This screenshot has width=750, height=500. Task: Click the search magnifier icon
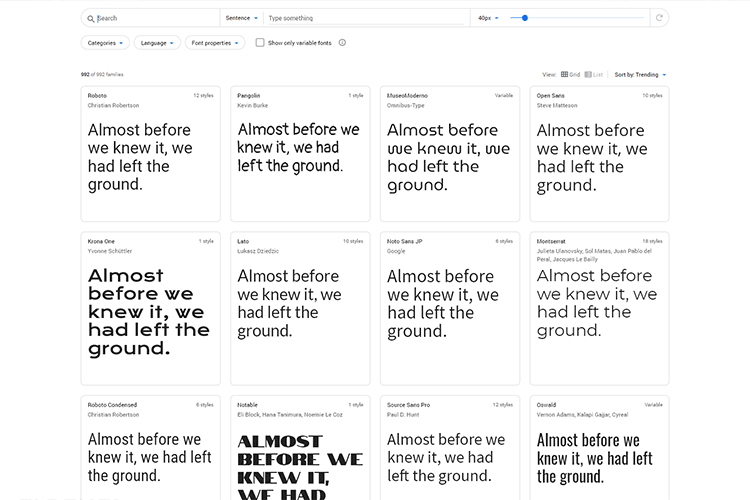coord(90,18)
